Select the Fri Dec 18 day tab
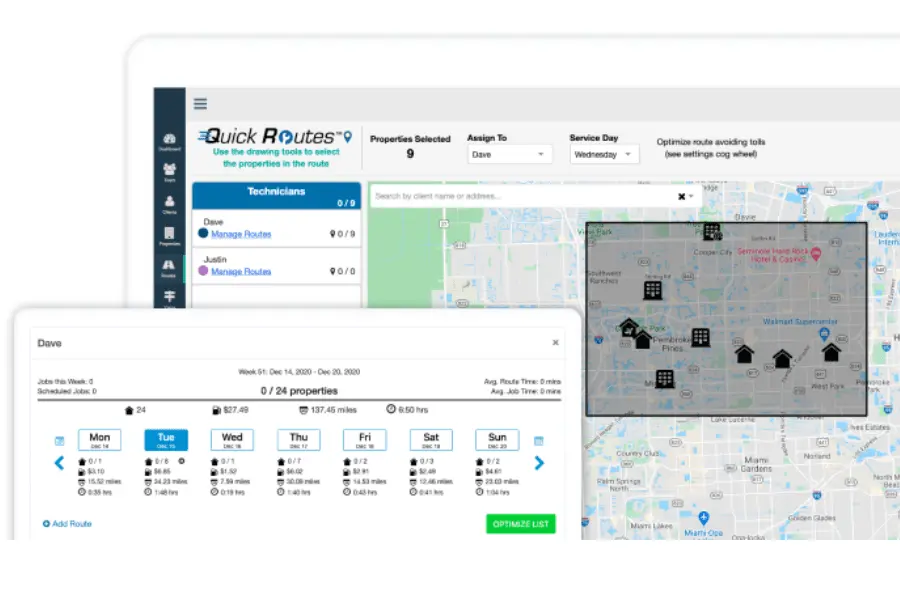Screen dimensions: 900x600 tap(364, 440)
